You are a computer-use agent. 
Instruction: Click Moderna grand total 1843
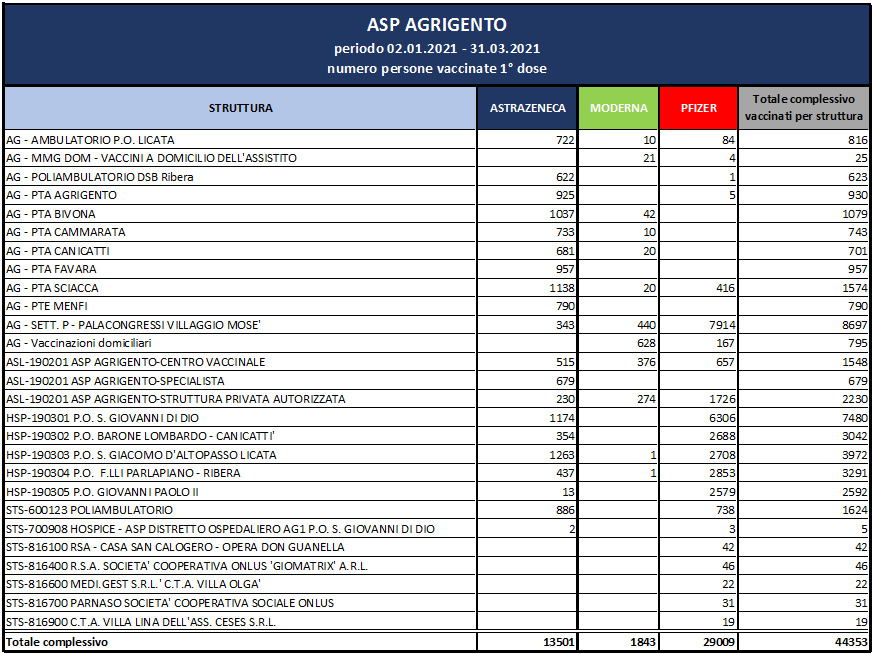pyautogui.click(x=645, y=642)
